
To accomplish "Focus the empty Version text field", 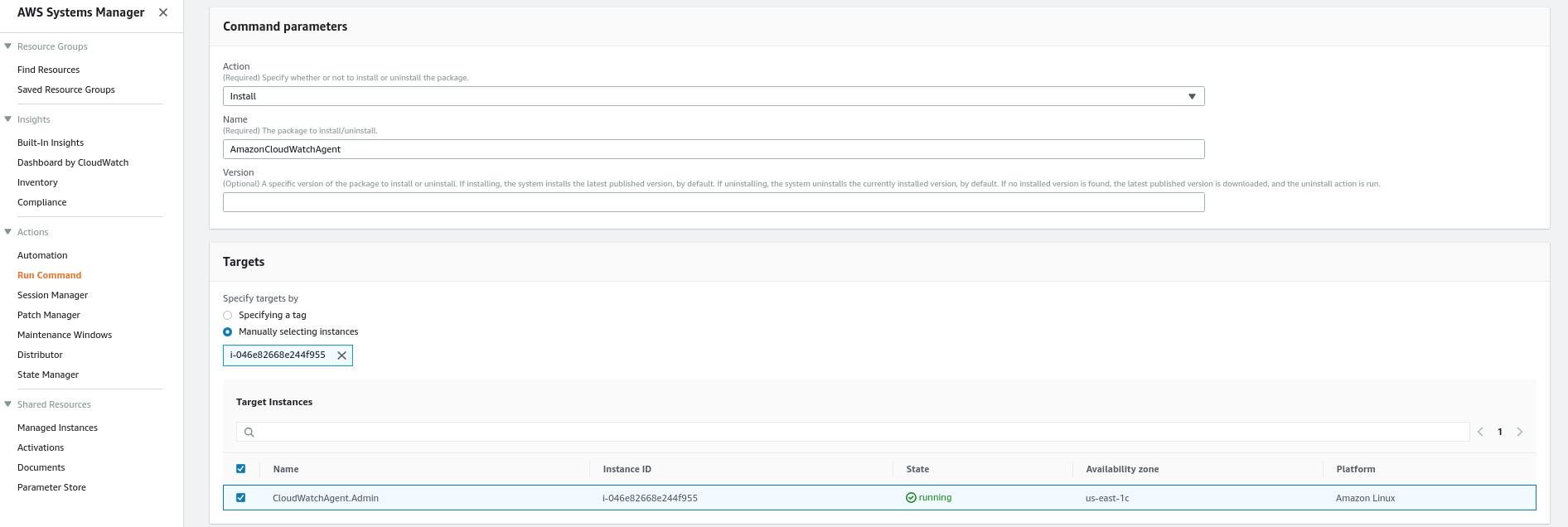I will point(713,202).
